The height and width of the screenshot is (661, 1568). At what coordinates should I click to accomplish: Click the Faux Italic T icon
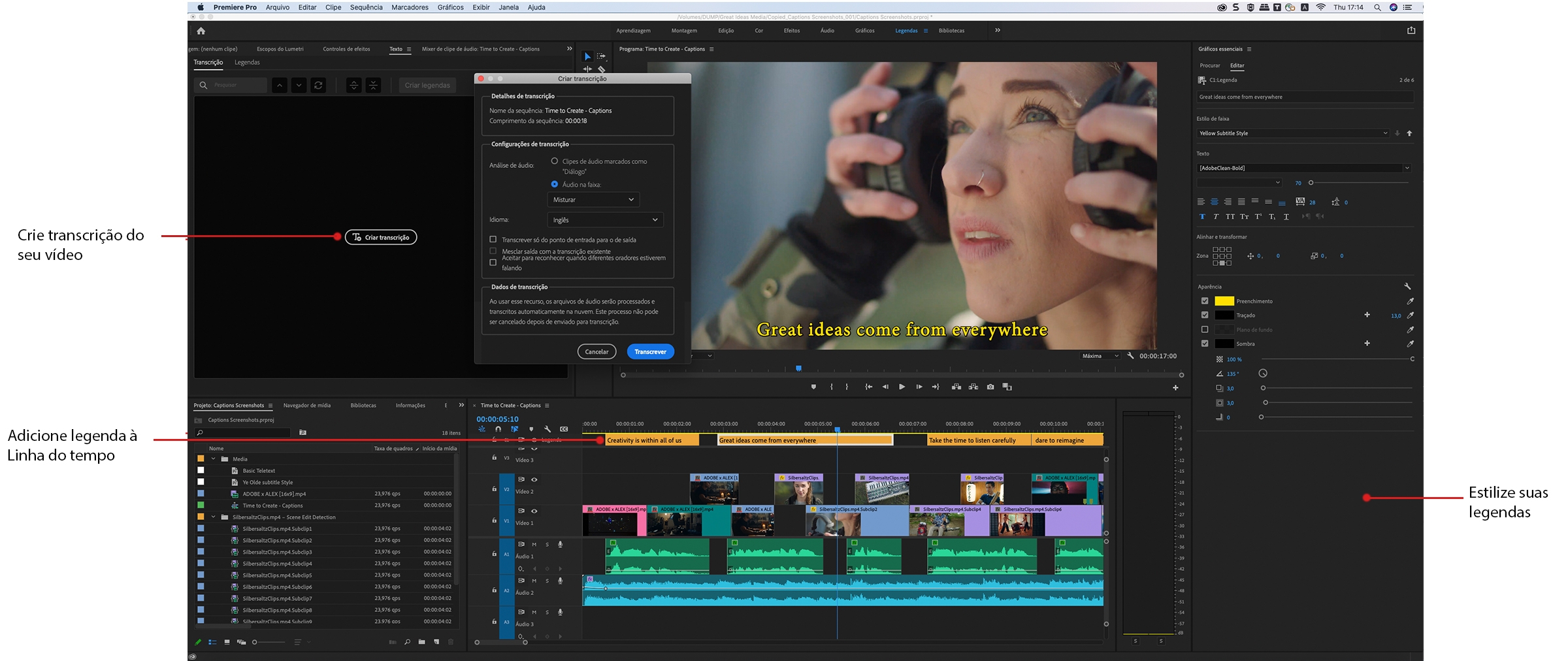pyautogui.click(x=1216, y=216)
